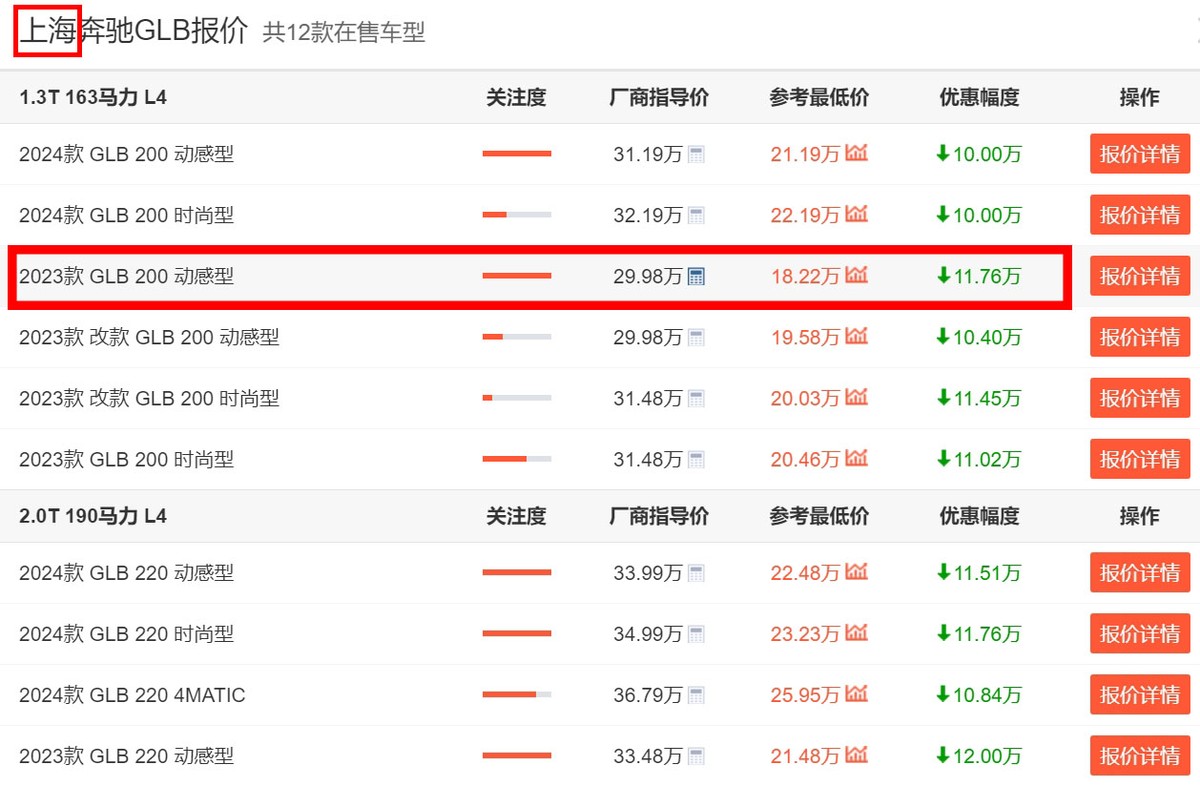1200x785 pixels.
Task: Open the 2023款 改款 GLB 200 时尚型 link
Action: (149, 398)
